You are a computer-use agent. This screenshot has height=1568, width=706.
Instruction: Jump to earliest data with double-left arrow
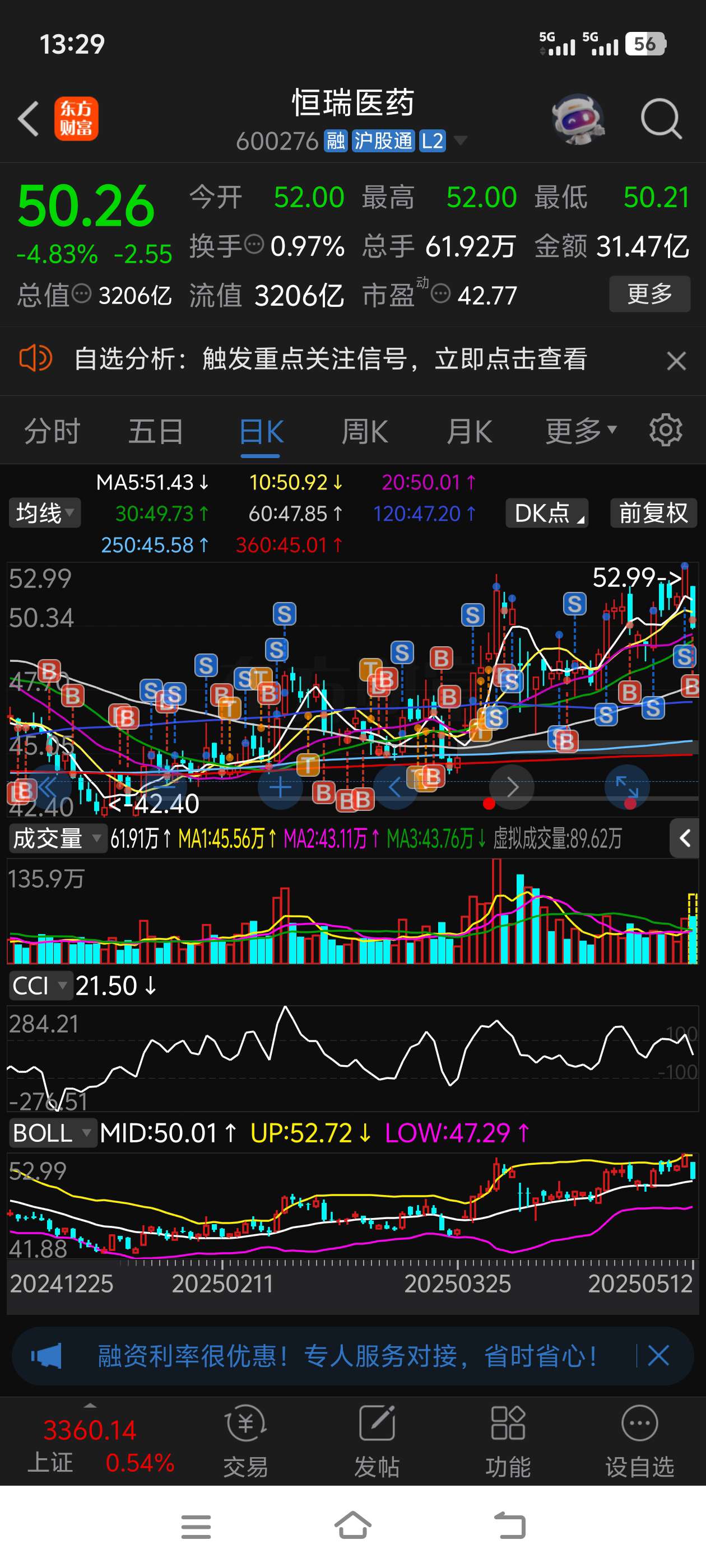tap(48, 787)
